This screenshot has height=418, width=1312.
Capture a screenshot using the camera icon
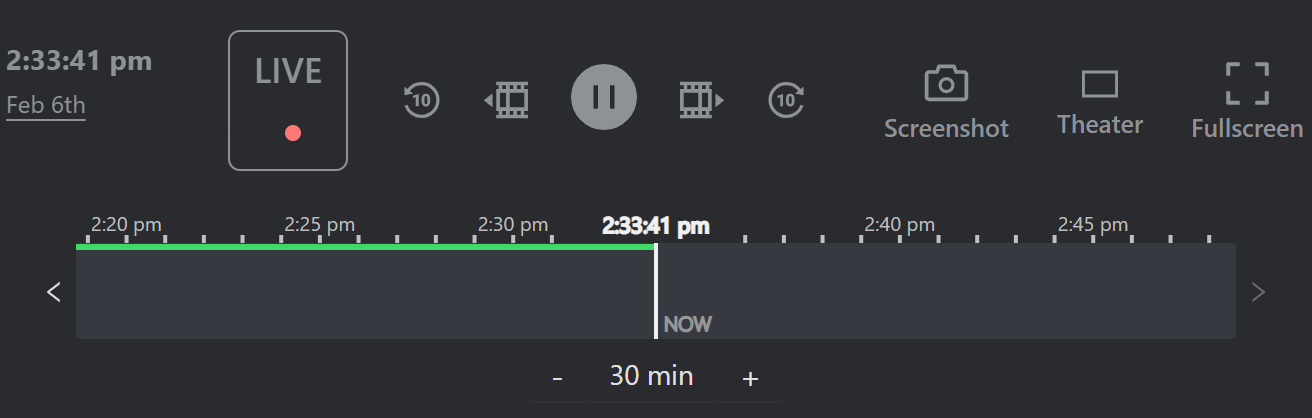pos(946,102)
